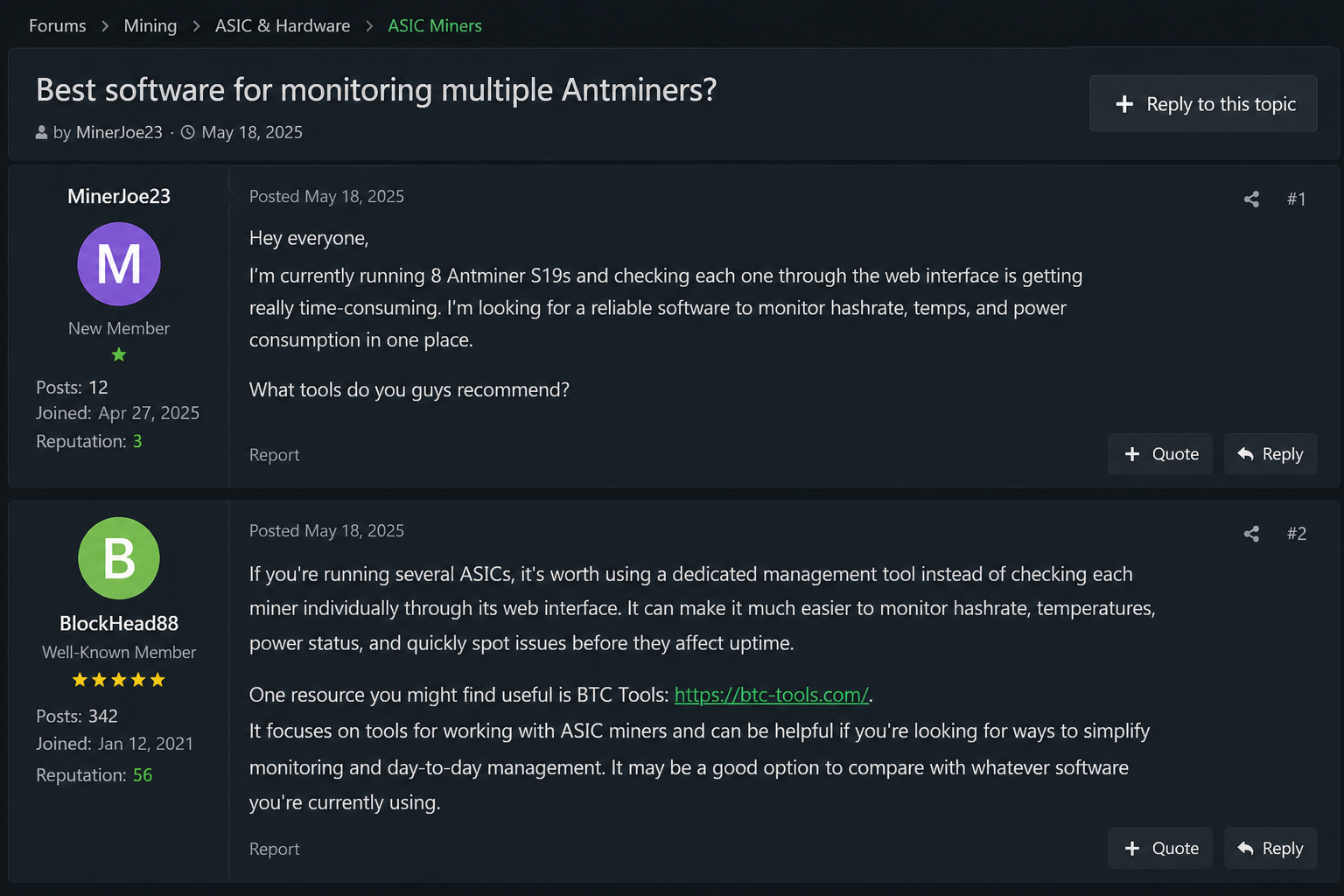Click share icon on post #1
The image size is (1344, 896).
(1251, 199)
